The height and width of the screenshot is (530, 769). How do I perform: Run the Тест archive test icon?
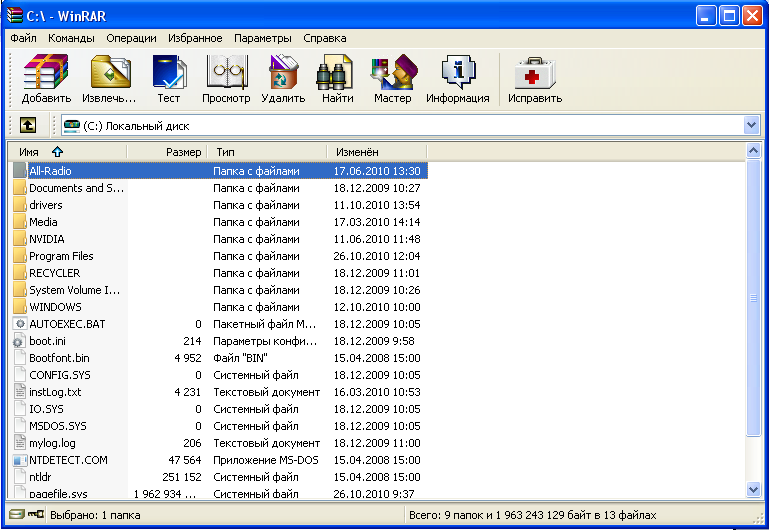[x=169, y=72]
